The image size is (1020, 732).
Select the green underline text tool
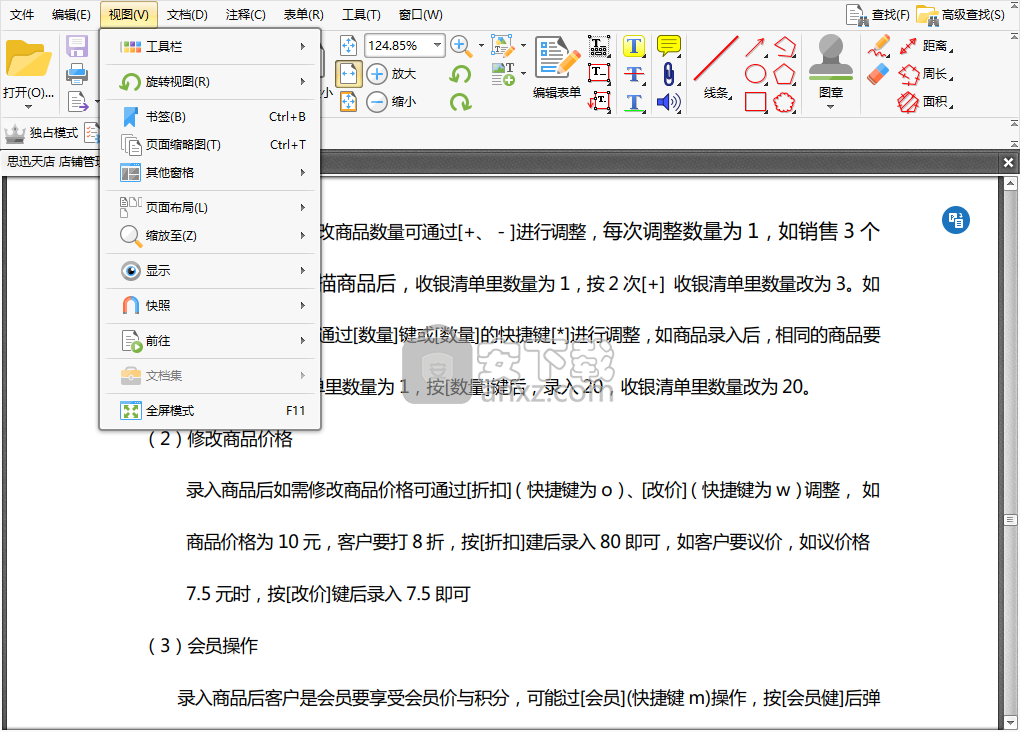pos(634,102)
